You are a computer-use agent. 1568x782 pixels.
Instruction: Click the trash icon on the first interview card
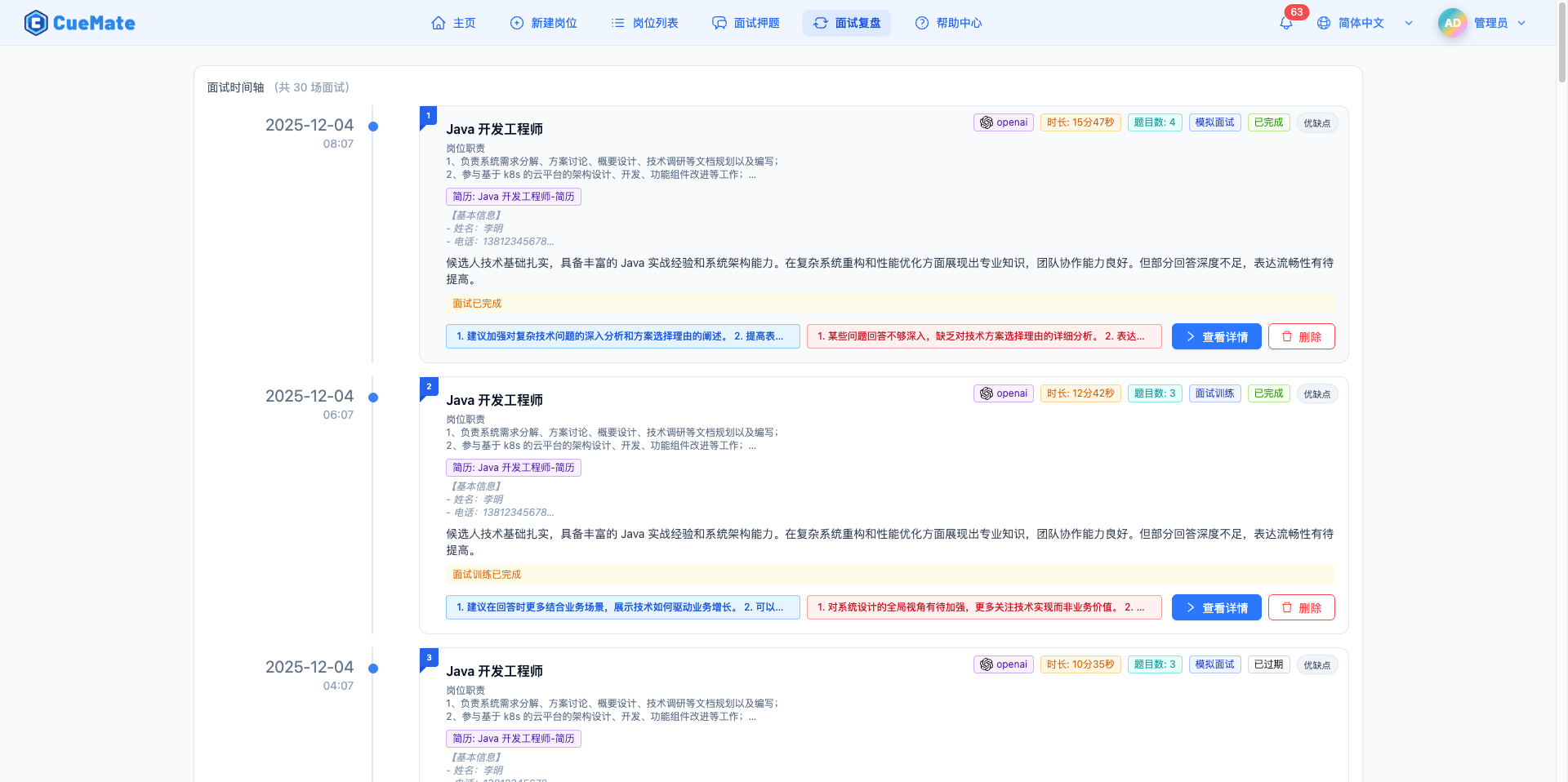1287,335
